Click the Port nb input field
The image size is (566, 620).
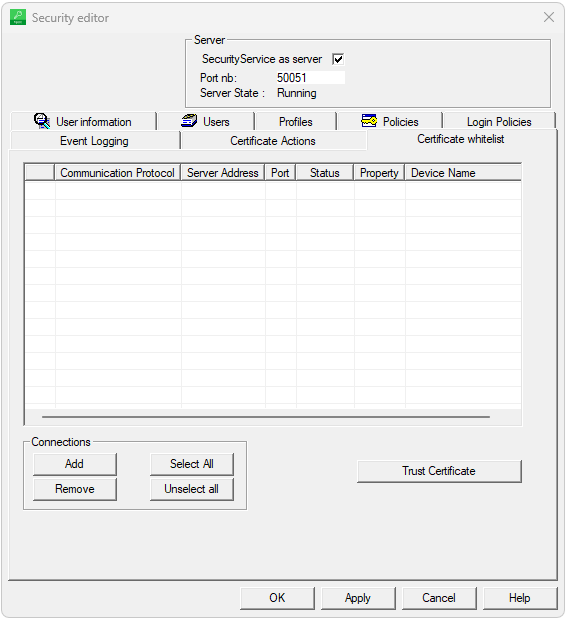coord(310,78)
